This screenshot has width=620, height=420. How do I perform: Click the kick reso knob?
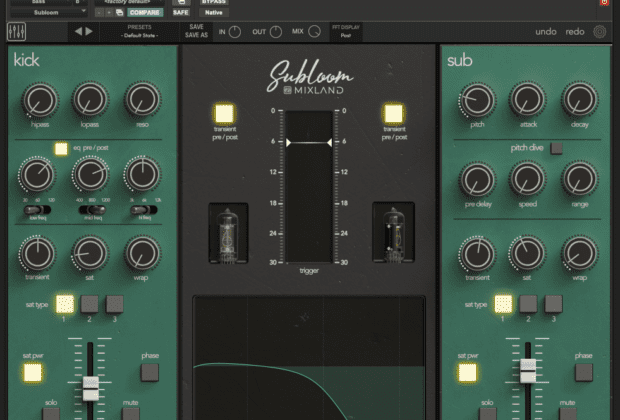click(142, 100)
